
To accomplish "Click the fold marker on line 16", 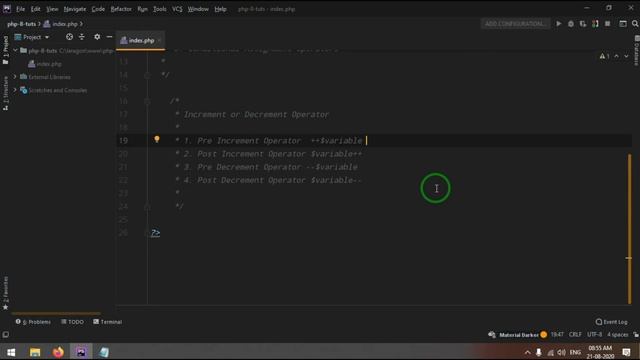I will (147, 101).
